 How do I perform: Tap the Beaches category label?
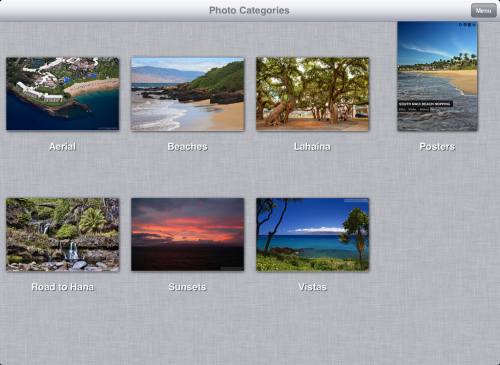[x=188, y=147]
